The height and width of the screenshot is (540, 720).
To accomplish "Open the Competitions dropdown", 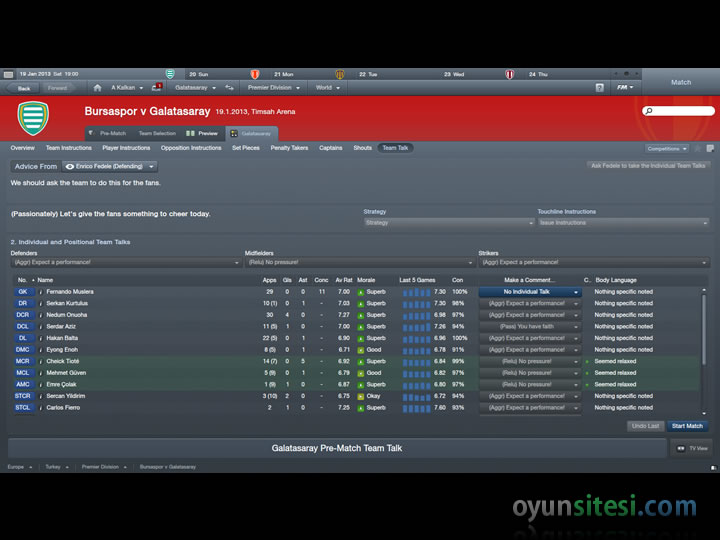I will pos(667,148).
